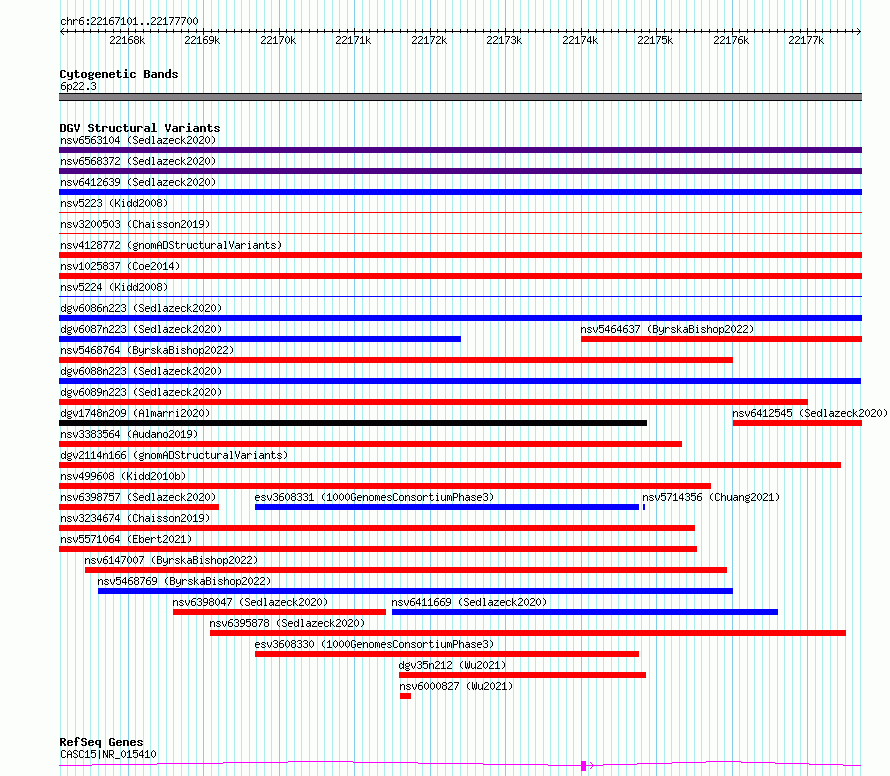The width and height of the screenshot is (890, 776).
Task: Click the black dgv1748n209 (Almarri2020) bar
Action: pyautogui.click(x=353, y=423)
